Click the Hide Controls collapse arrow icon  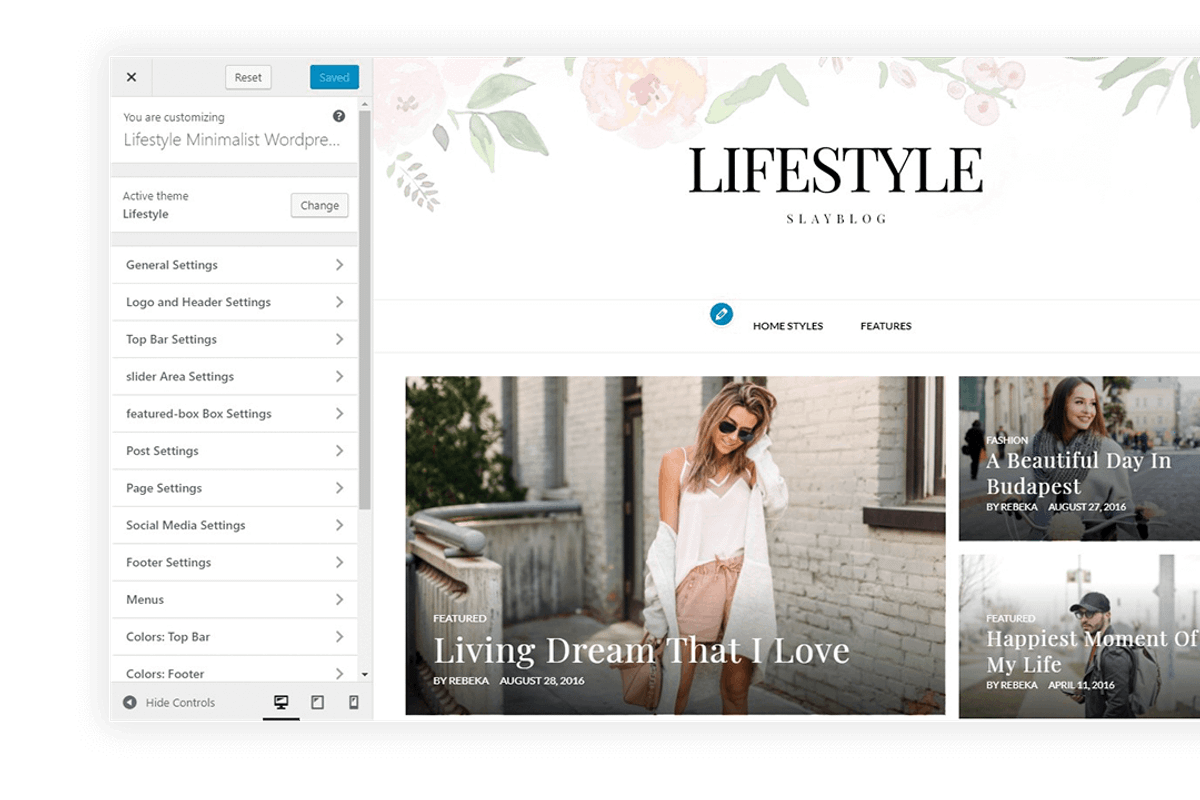130,703
